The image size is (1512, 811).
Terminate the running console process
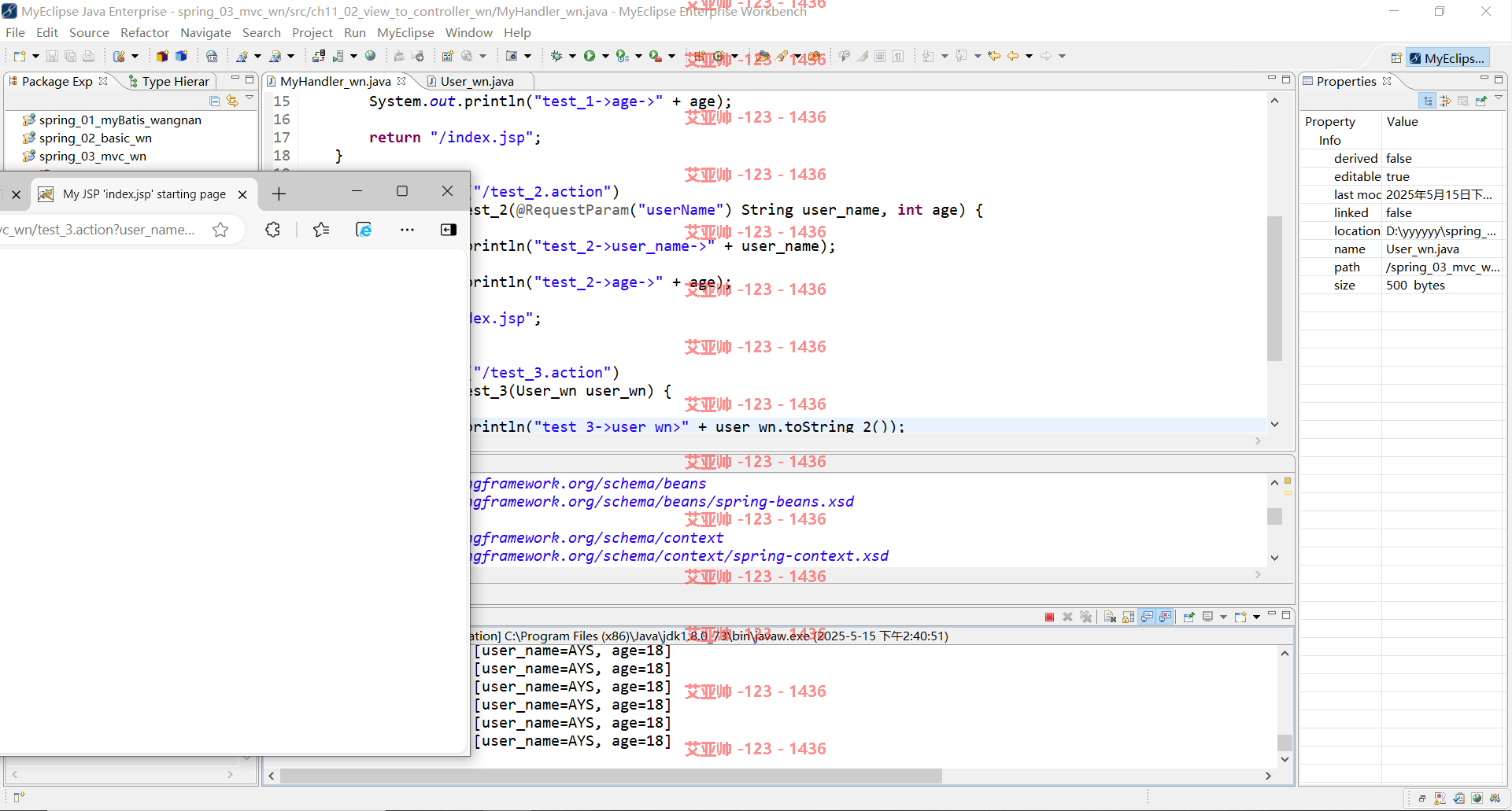pyautogui.click(x=1049, y=617)
